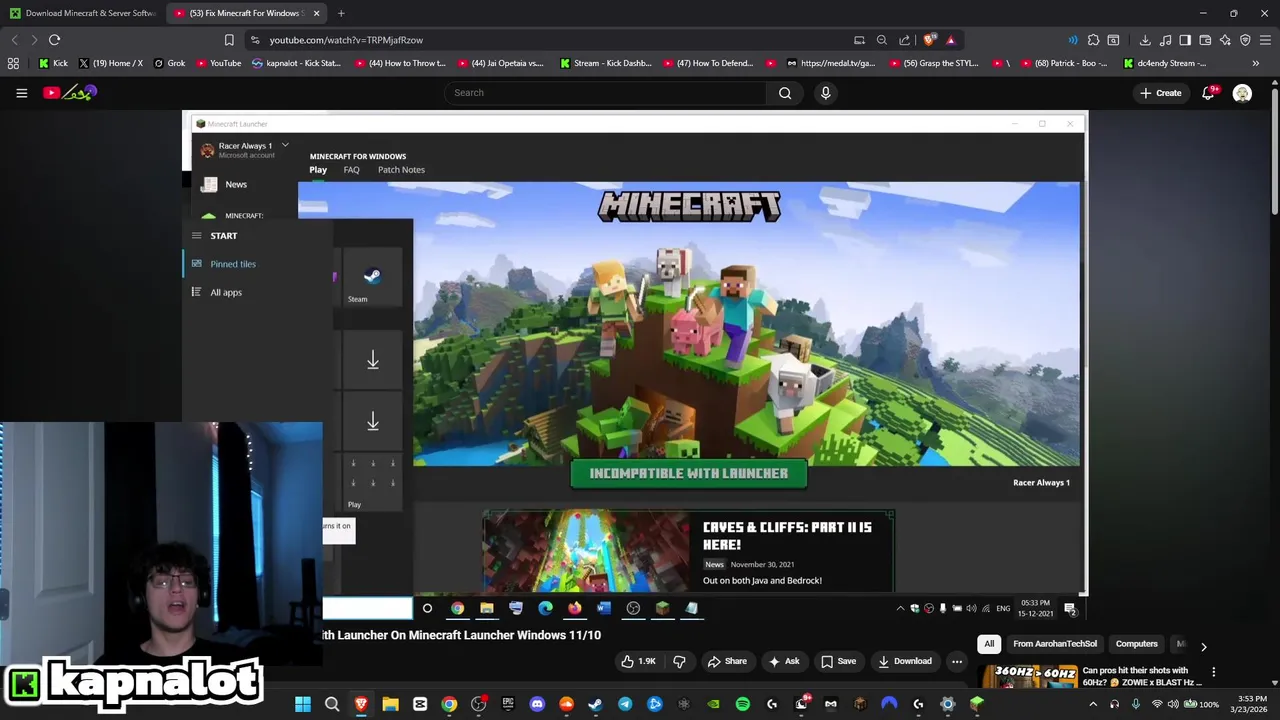Image resolution: width=1280 pixels, height=720 pixels.
Task: Click the page vertical scrollbar
Action: (x=1274, y=150)
